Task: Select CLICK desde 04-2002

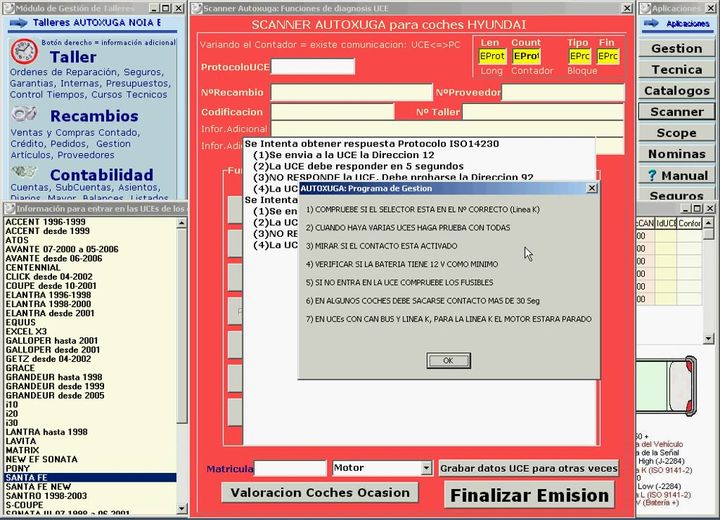Action: click(90, 277)
